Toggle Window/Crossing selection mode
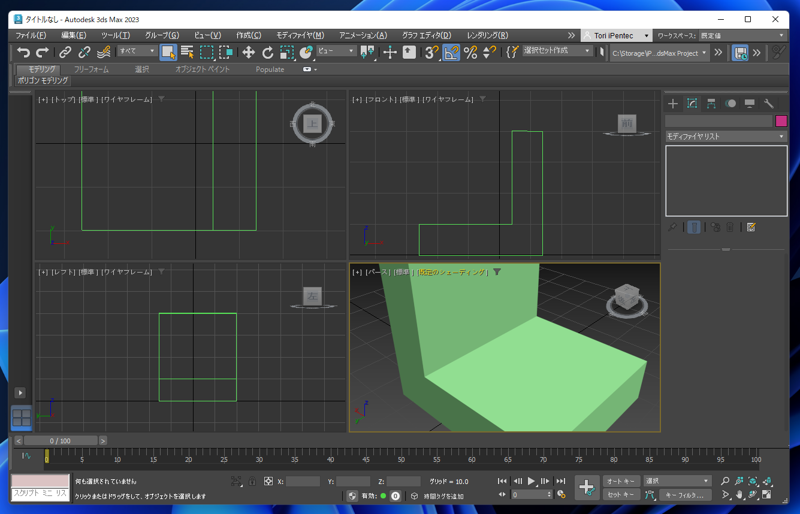The width and height of the screenshot is (800, 514). coord(226,52)
